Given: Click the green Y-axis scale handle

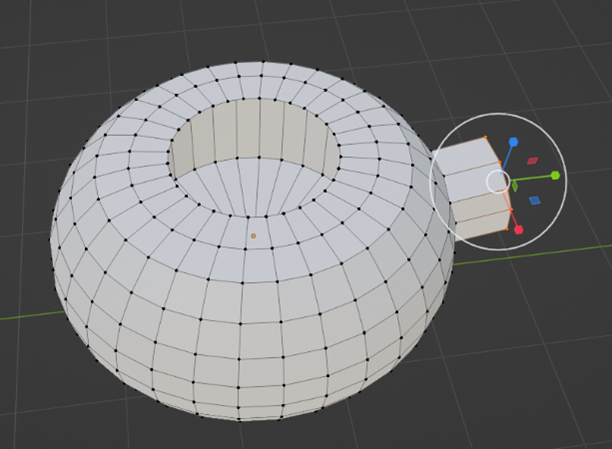Looking at the screenshot, I should [x=555, y=175].
